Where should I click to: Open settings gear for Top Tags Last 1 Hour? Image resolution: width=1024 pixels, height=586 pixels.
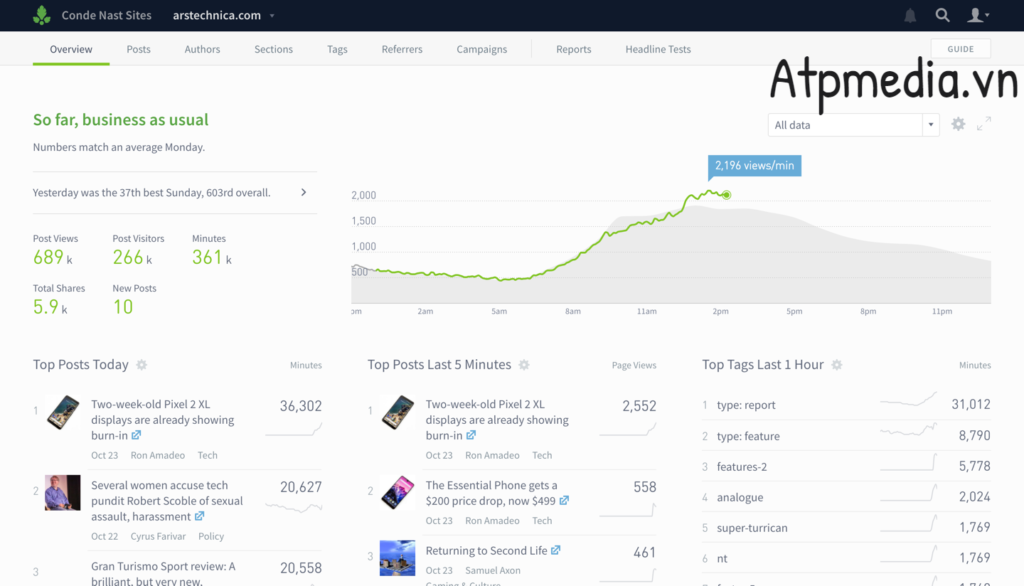point(837,365)
